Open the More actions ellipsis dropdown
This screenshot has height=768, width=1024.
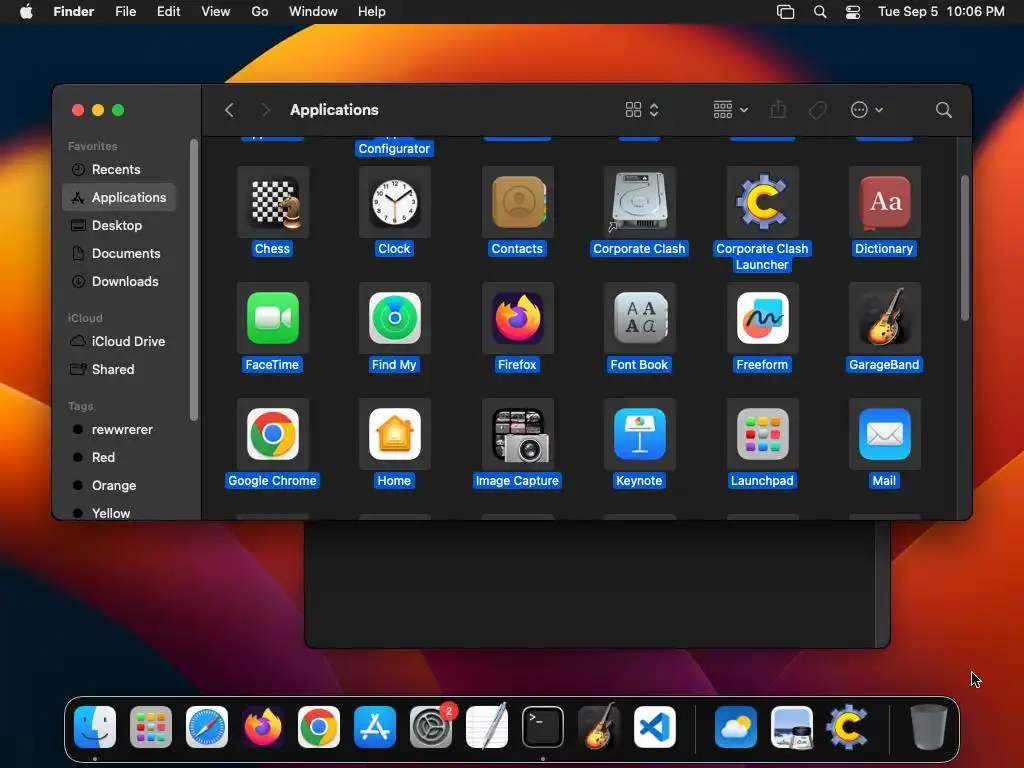(x=867, y=110)
